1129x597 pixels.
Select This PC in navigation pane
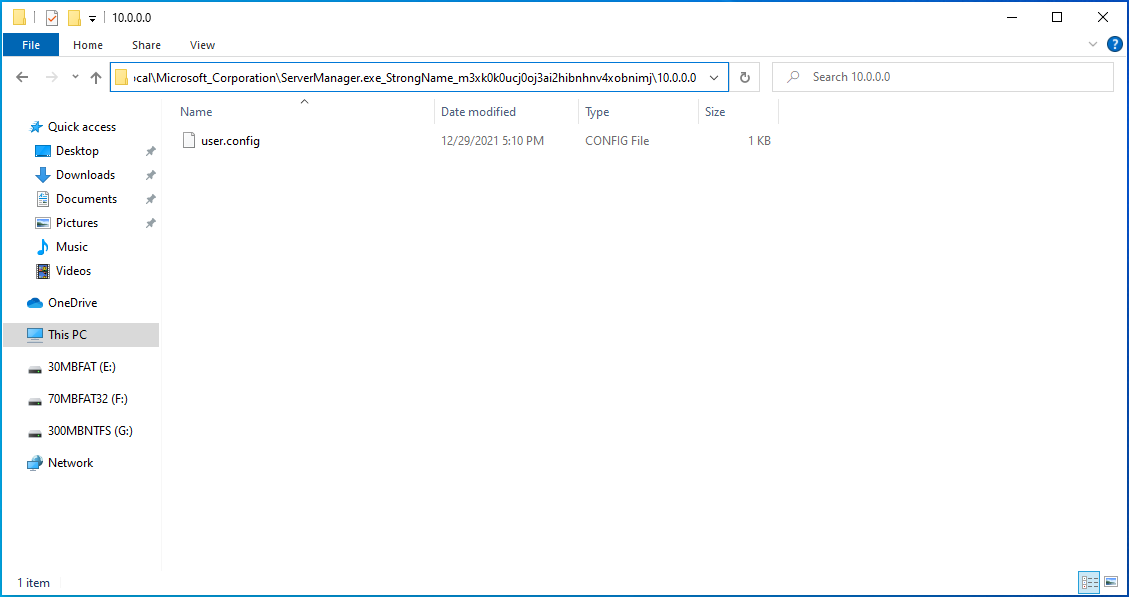coord(81,335)
